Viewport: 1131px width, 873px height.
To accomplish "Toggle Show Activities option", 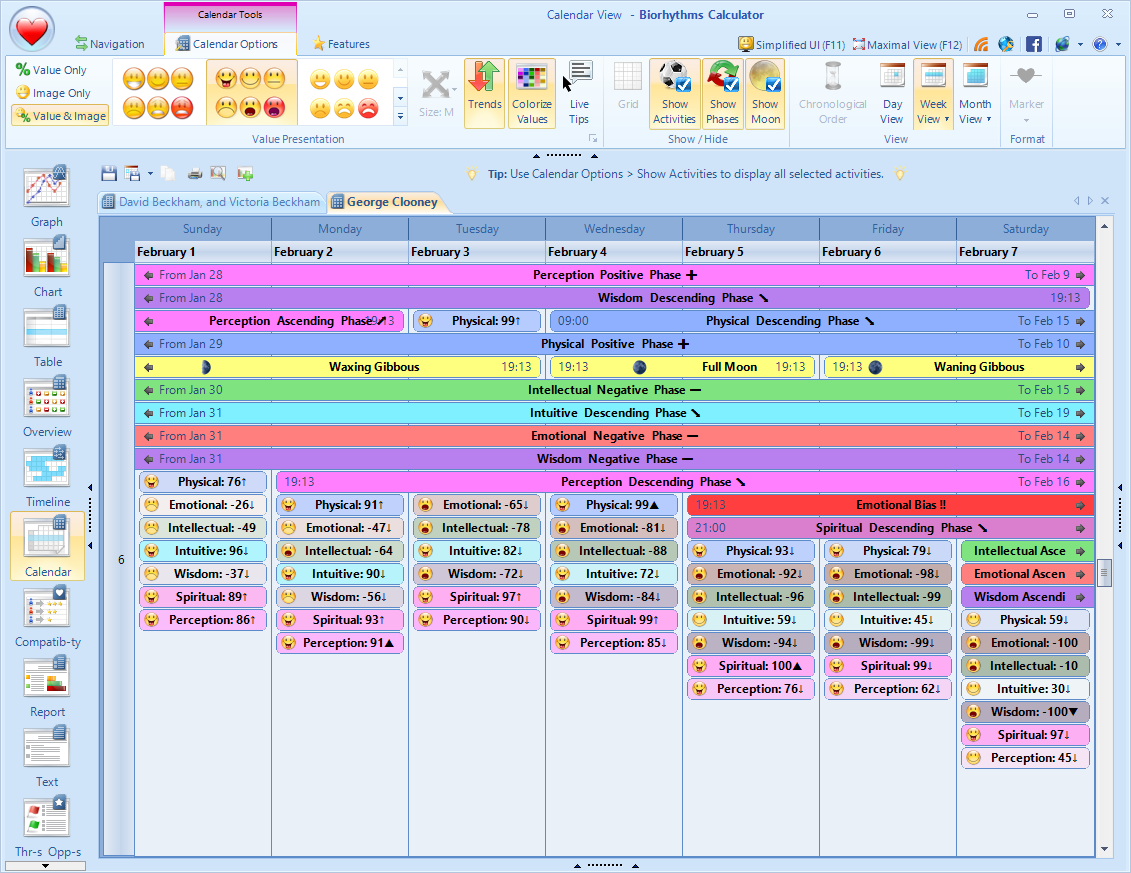I will 674,94.
